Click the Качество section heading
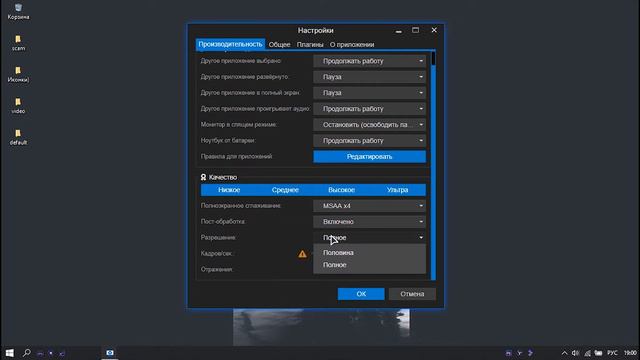Screen dimensions: 640x360 223,177
